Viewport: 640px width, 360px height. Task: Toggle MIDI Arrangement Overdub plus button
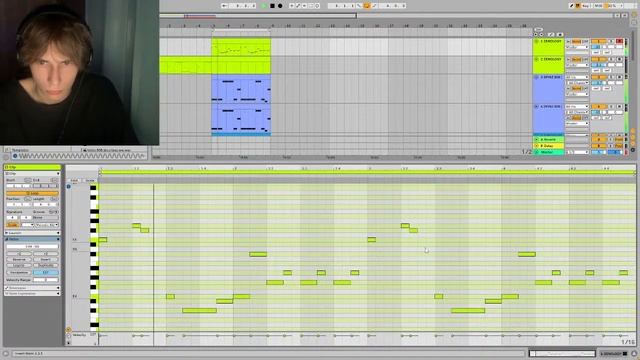tap(292, 6)
